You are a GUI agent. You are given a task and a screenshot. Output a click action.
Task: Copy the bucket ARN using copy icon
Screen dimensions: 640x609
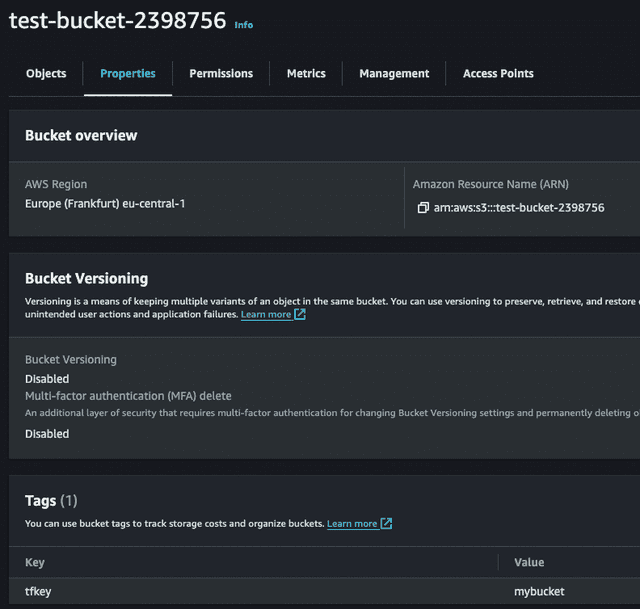[423, 208]
